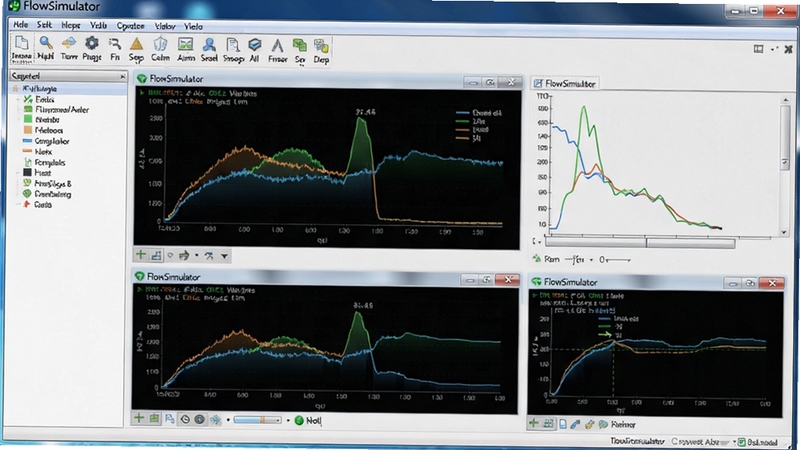Click the down arrow of the white chart's vertical scrollbar
800x450 pixels.
784,232
